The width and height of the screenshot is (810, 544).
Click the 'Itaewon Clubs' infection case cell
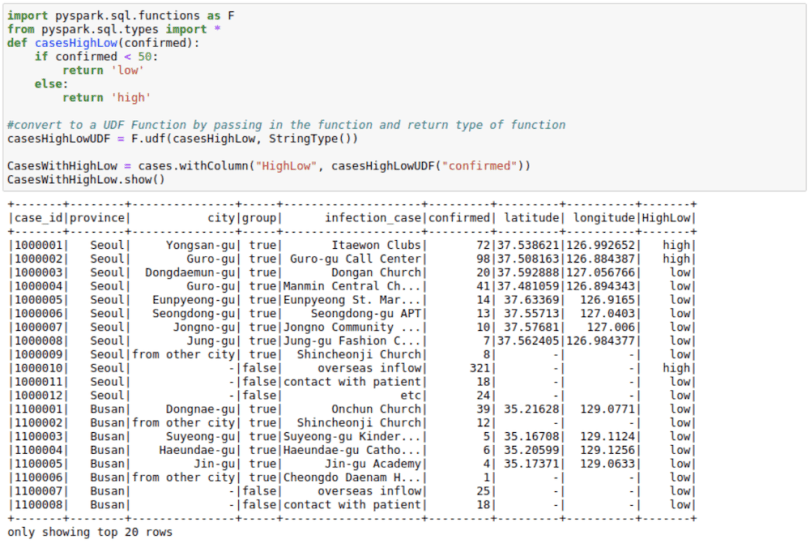coord(377,245)
